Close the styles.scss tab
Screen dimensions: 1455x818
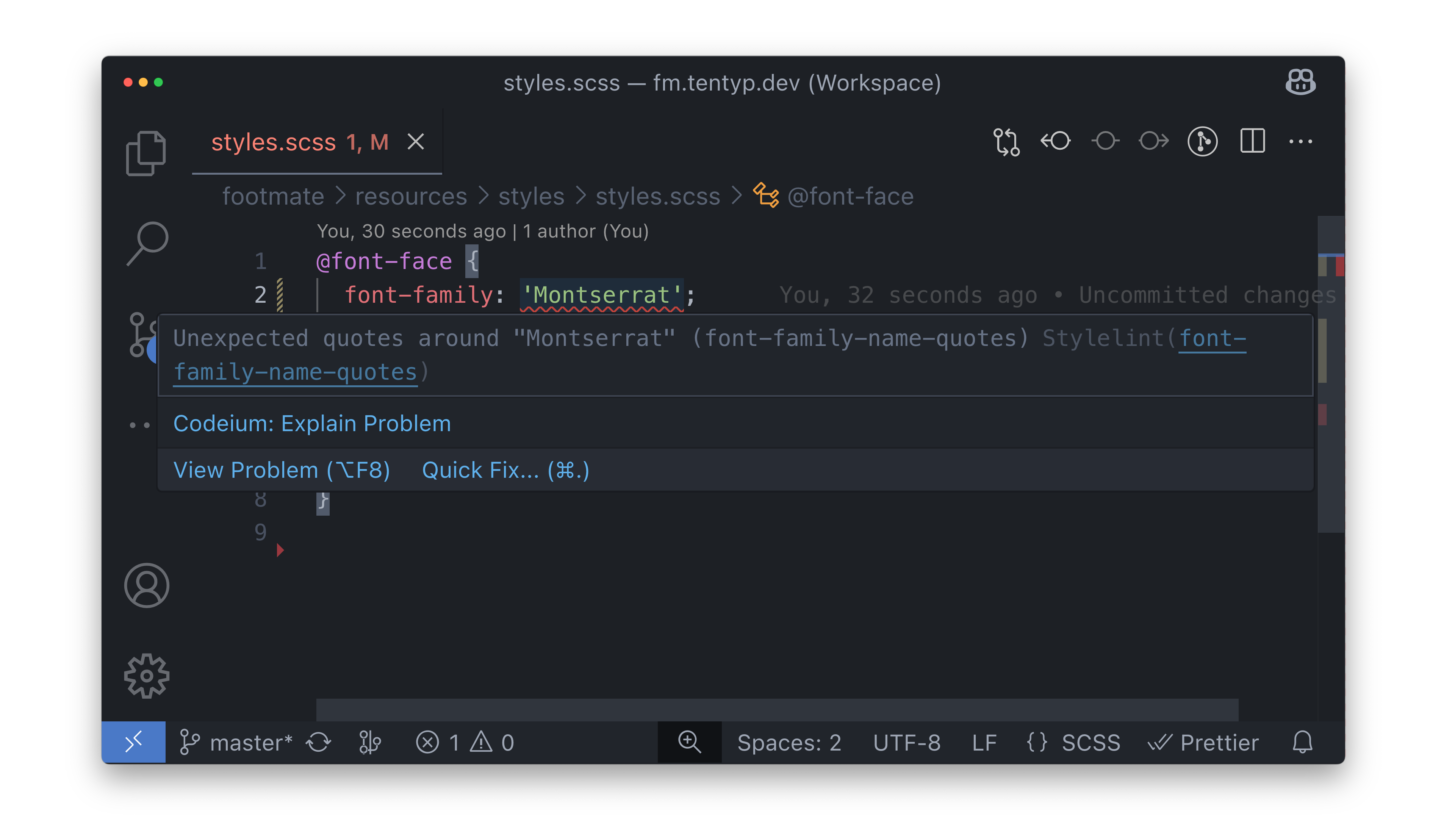416,142
